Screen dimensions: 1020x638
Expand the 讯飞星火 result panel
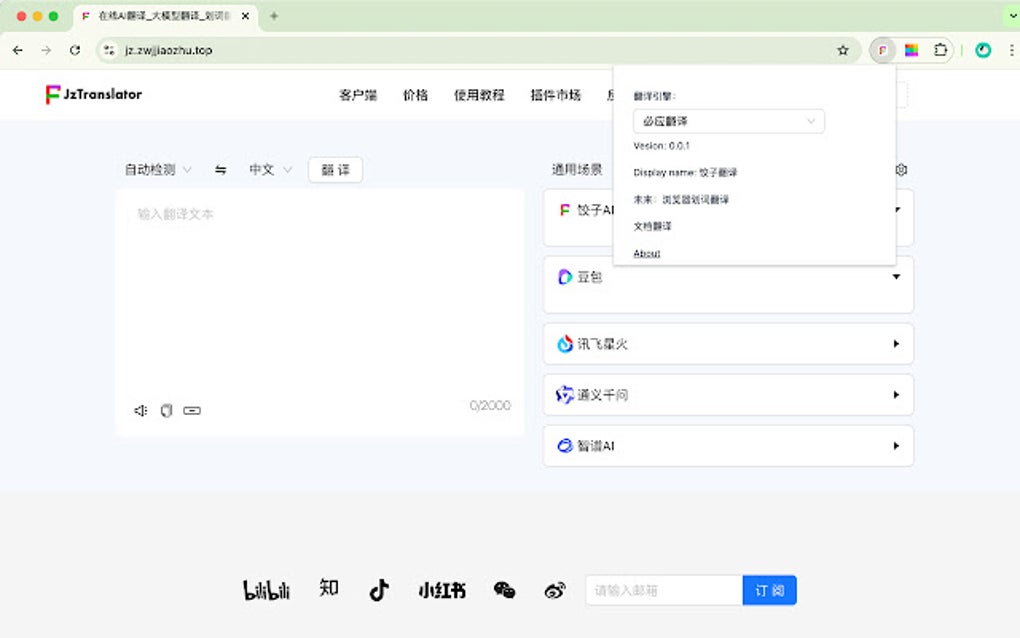(x=896, y=343)
